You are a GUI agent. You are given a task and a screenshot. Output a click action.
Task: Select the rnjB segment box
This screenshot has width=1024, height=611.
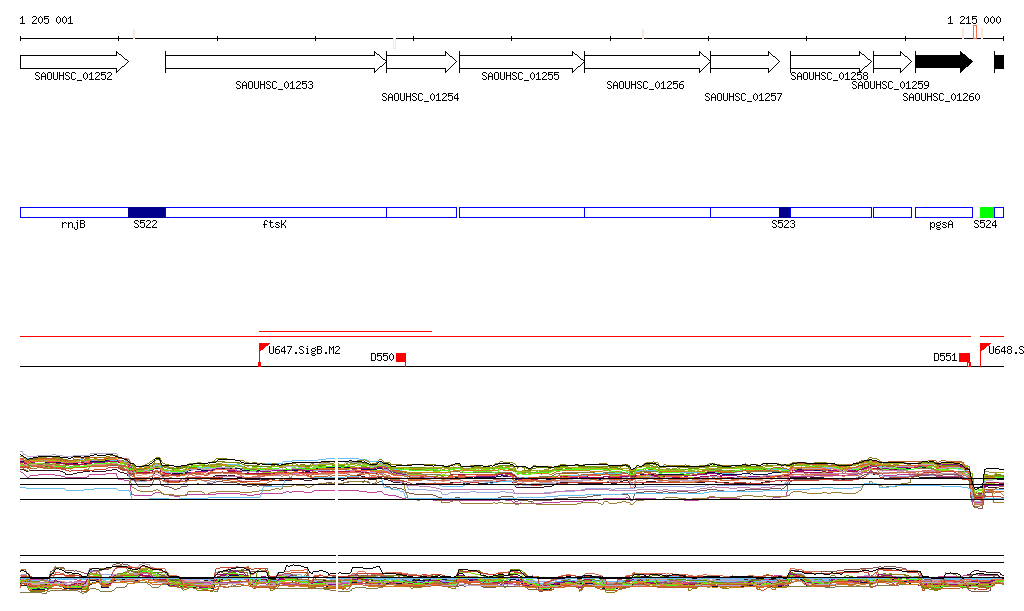pos(74,212)
